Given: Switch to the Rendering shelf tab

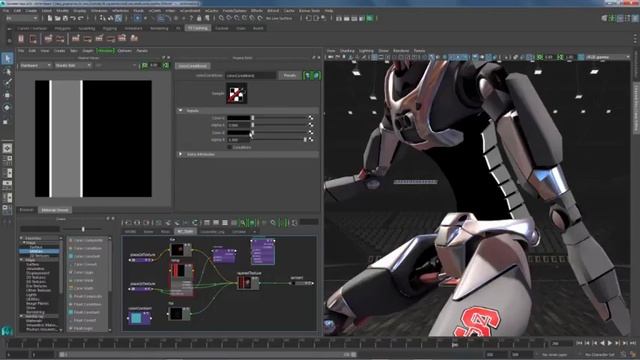Looking at the screenshot, I should click(159, 29).
